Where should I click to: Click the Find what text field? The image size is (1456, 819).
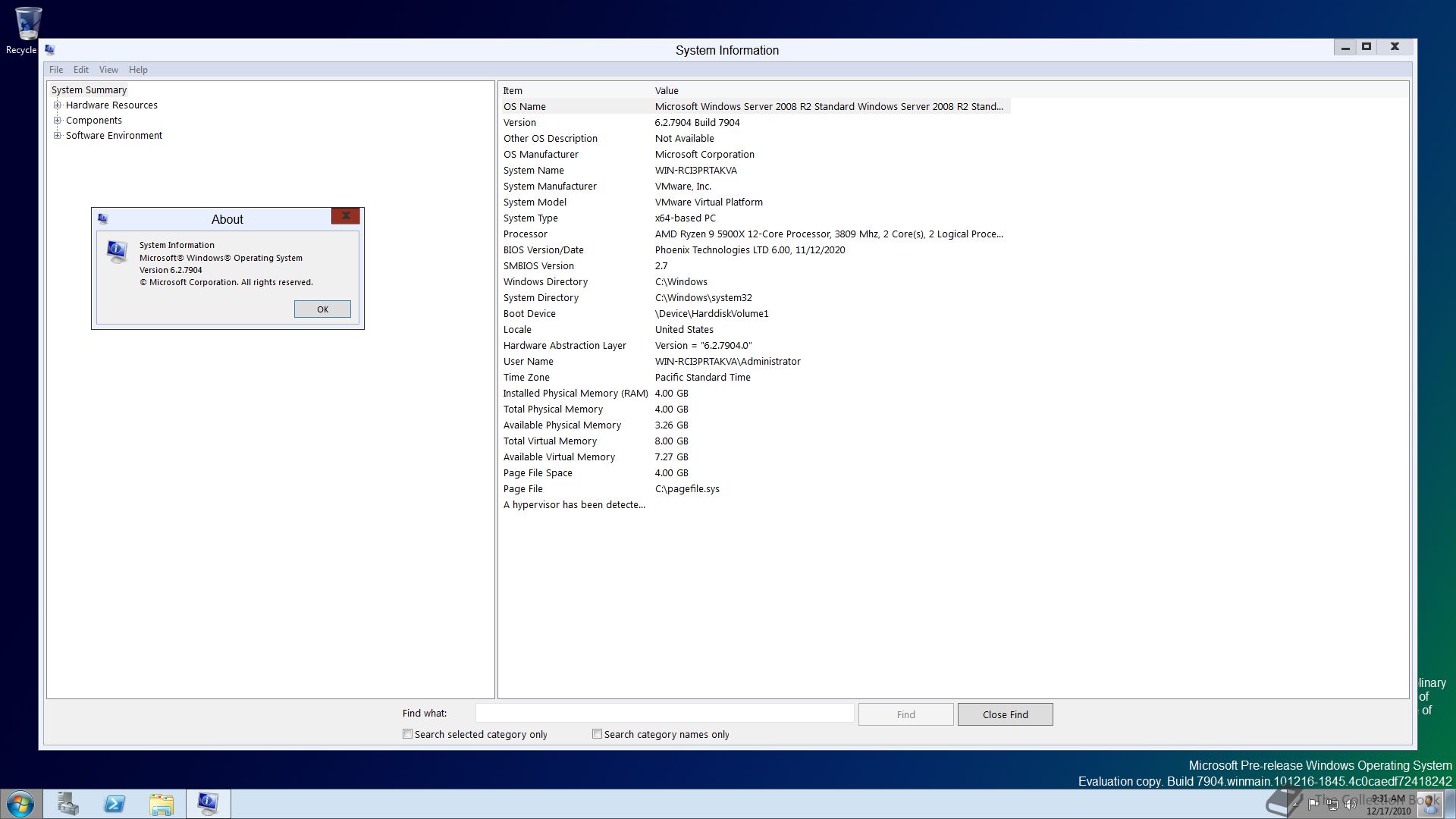pyautogui.click(x=664, y=713)
